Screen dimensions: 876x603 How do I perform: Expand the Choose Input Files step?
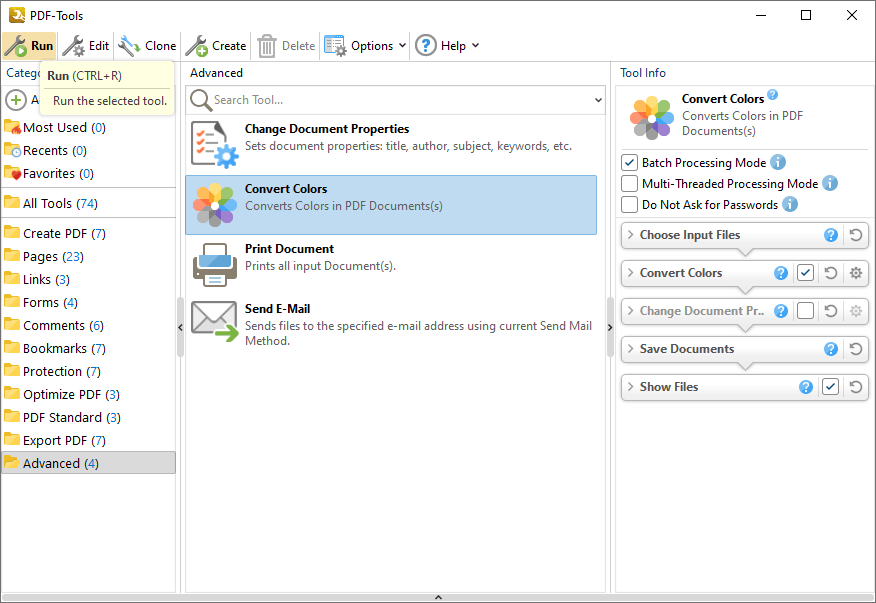point(631,235)
